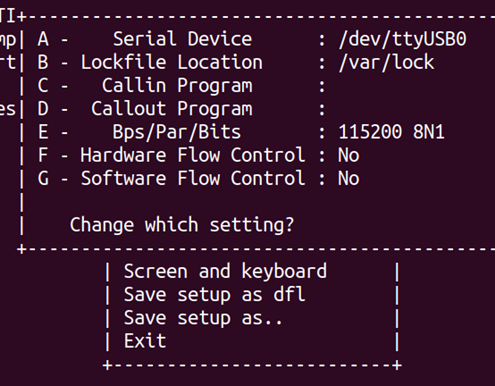The height and width of the screenshot is (386, 495).
Task: Click the Software Flow Control No value
Action: pos(349,178)
